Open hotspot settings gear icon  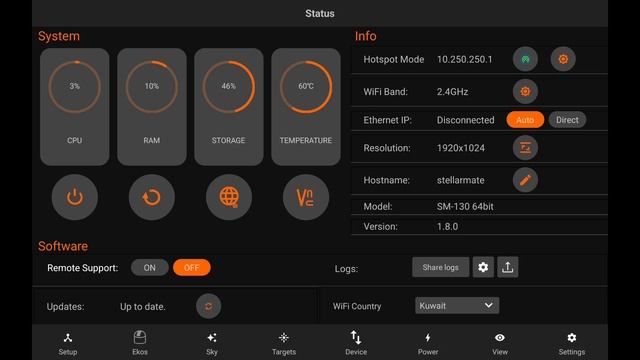point(563,59)
